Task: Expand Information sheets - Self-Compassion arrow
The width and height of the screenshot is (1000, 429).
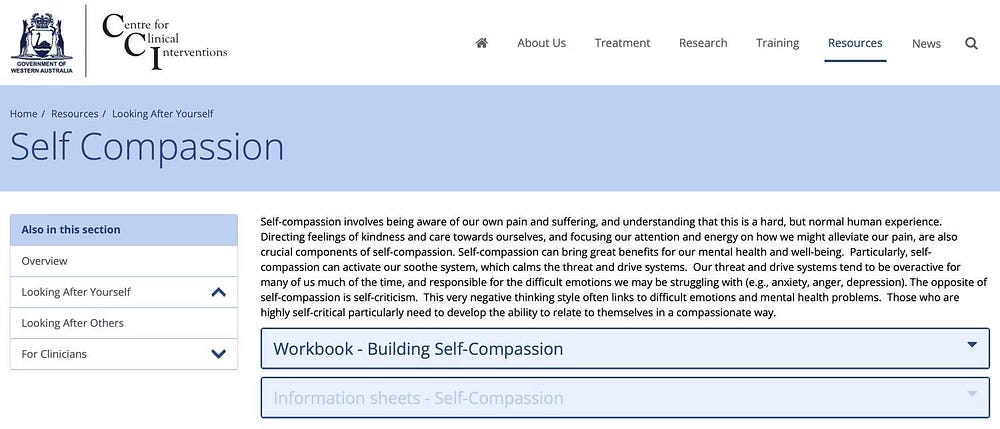Action: click(x=972, y=394)
